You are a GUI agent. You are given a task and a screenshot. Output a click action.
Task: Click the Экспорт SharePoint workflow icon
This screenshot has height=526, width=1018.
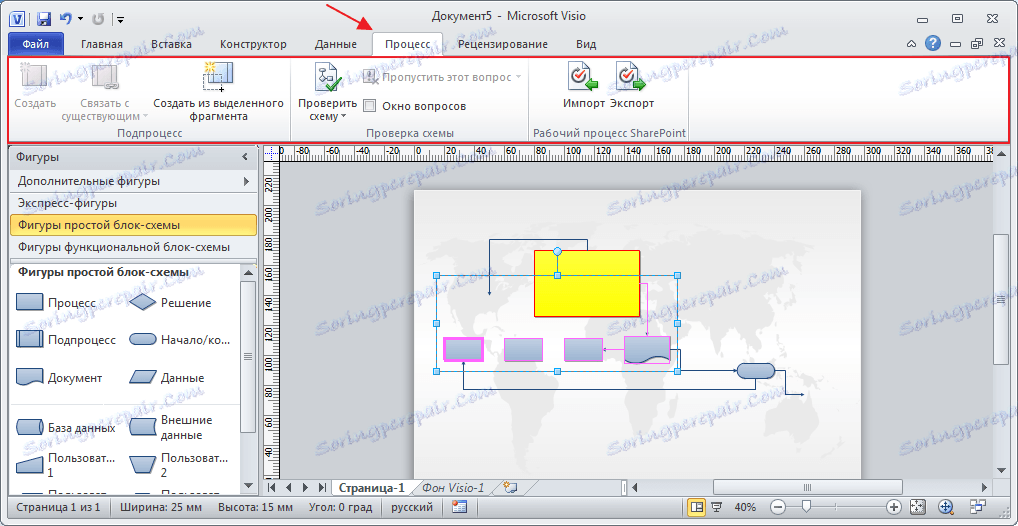pos(631,77)
